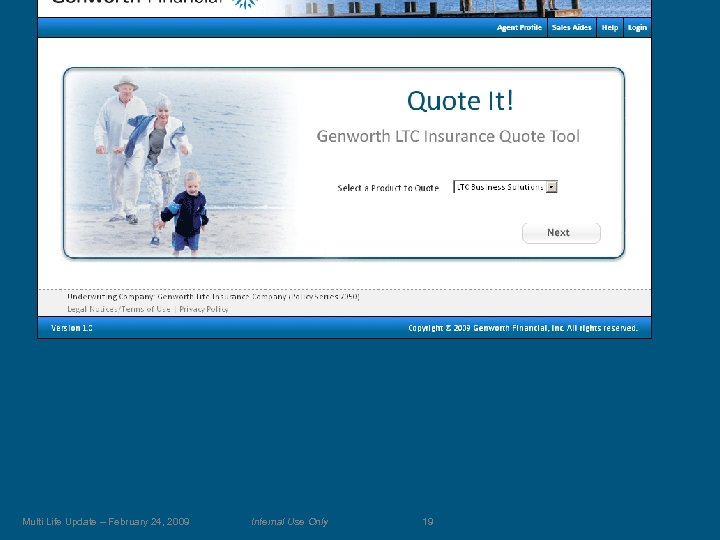Click the 'Internal Use Only' text

click(289, 522)
